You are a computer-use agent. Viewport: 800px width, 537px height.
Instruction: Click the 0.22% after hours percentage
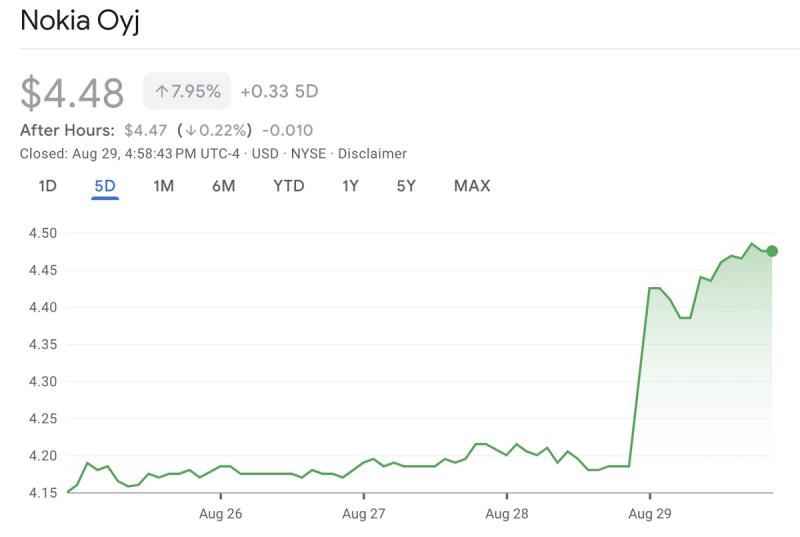coord(223,130)
